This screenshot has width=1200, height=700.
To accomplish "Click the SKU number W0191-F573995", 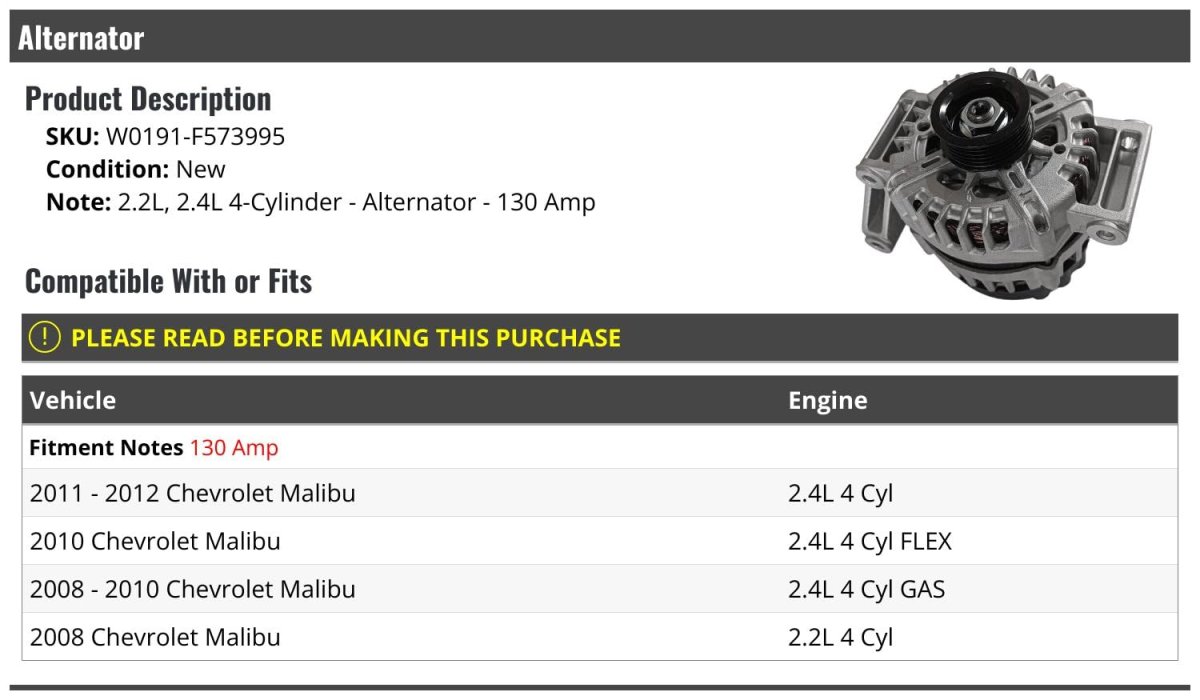I will (x=195, y=136).
